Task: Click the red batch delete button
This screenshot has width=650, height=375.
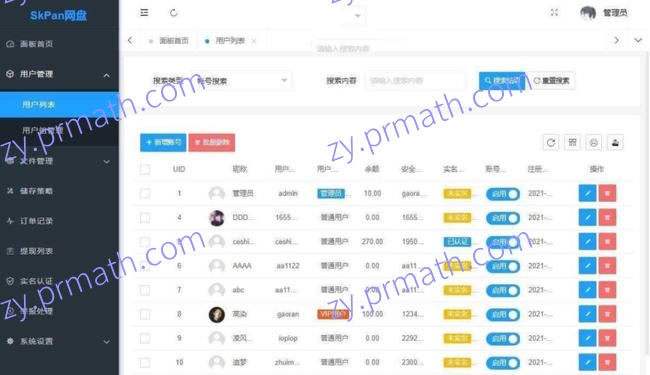Action: click(x=212, y=143)
